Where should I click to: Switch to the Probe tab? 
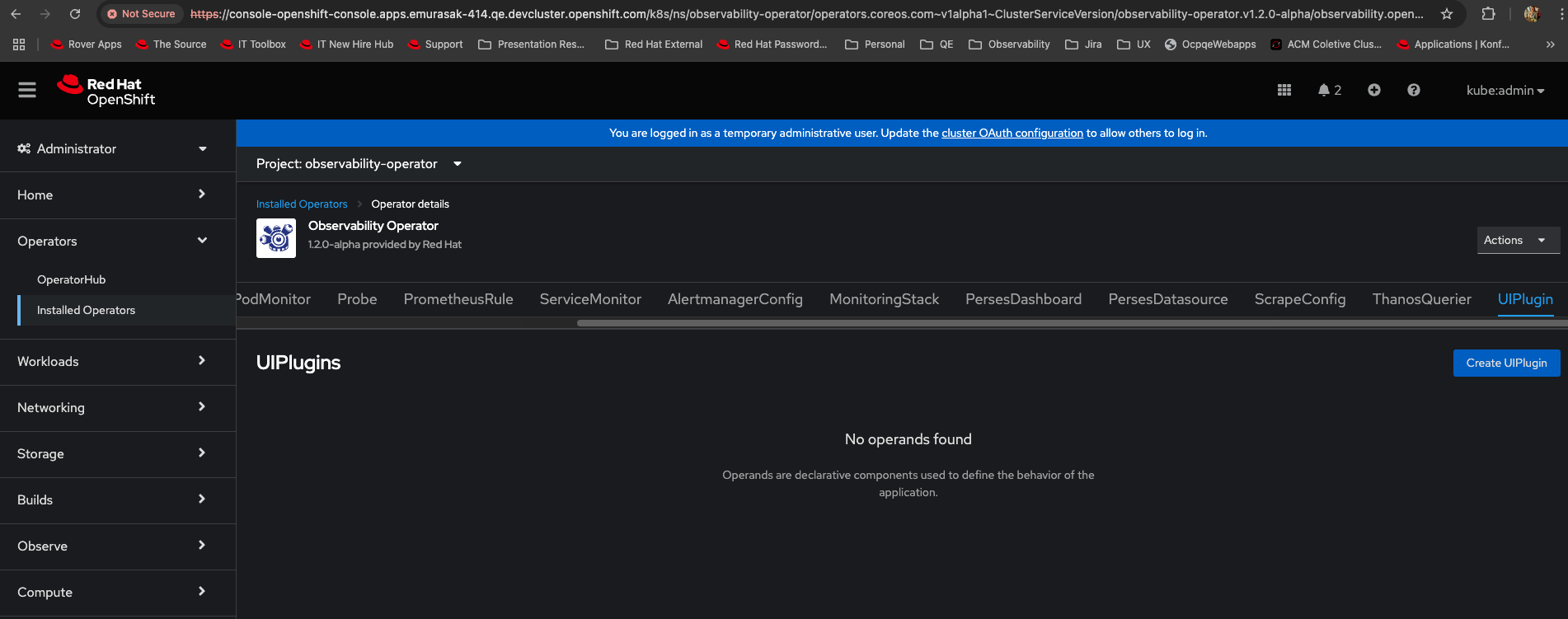[x=357, y=299]
